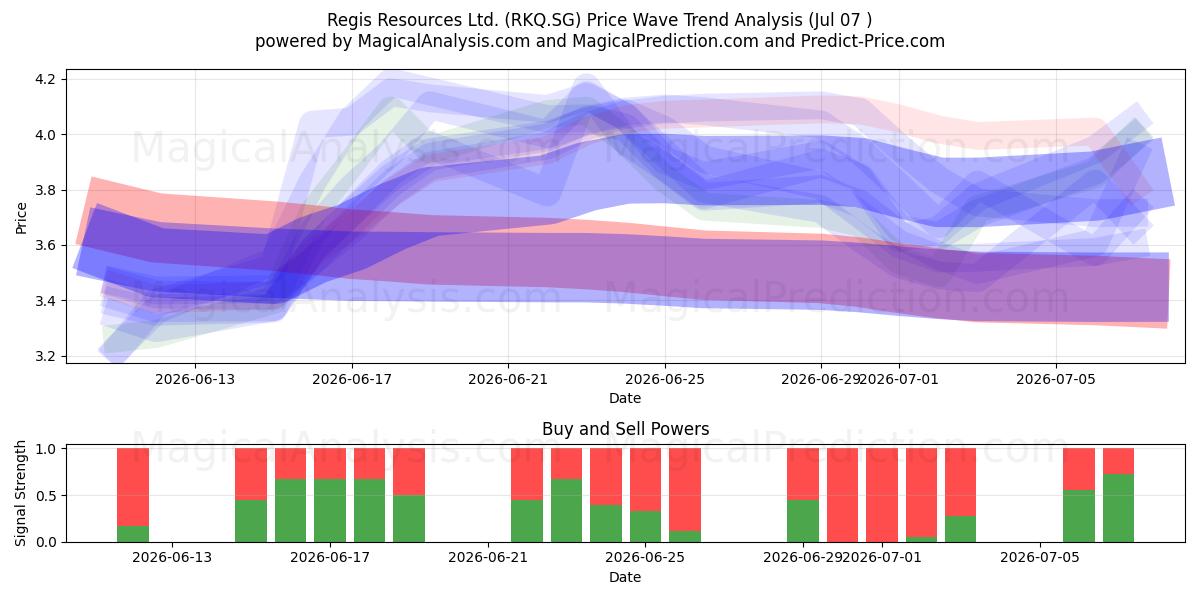
Task: Click the 2026-07-05 date tick under the price chart
Action: 1056,379
